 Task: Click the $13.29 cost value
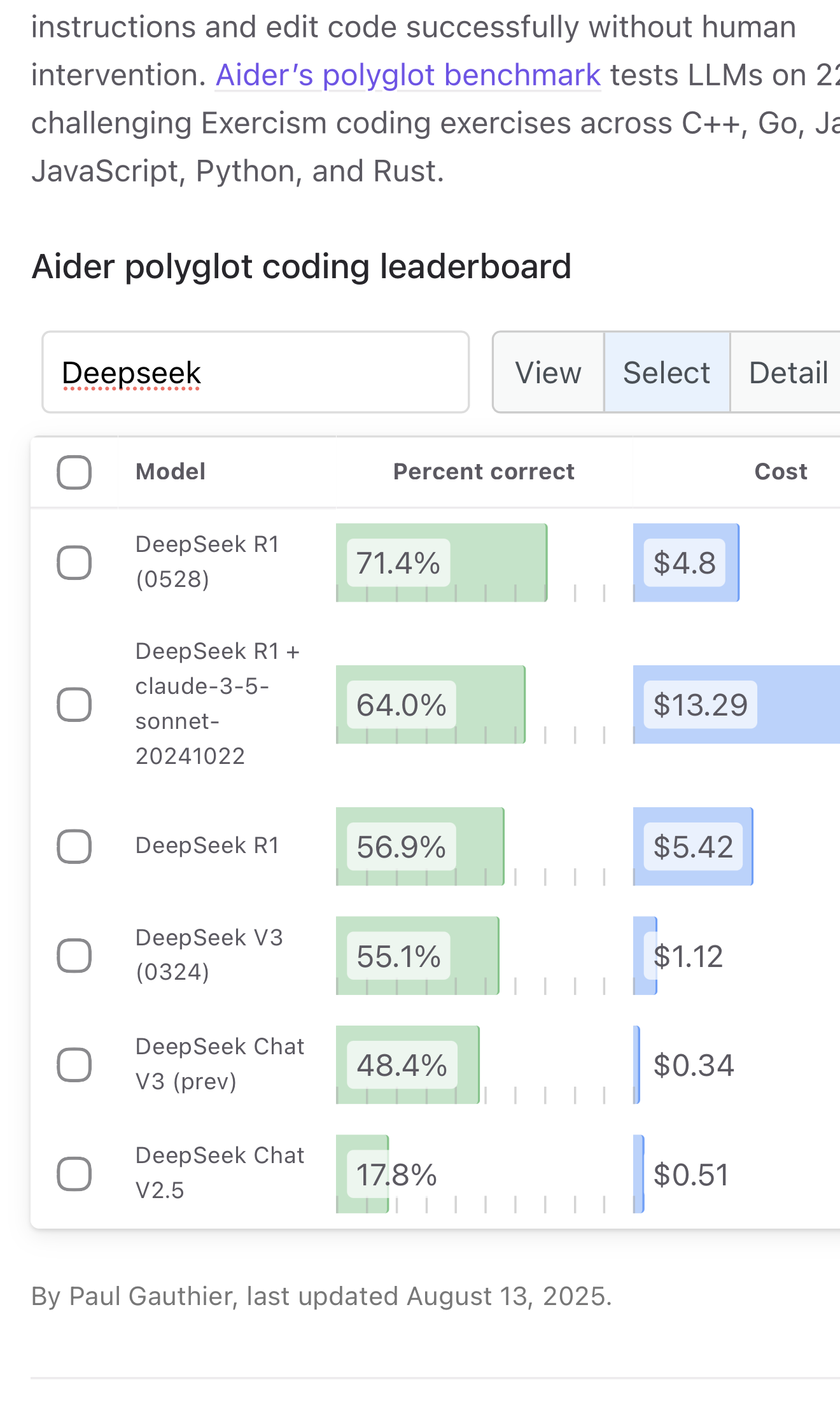pos(701,705)
